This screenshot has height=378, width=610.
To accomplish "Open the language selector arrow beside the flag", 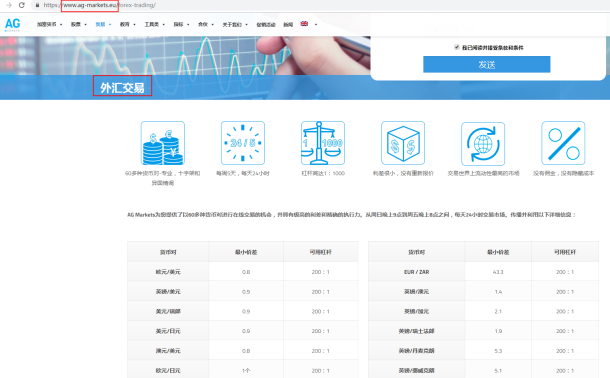I will point(316,24).
